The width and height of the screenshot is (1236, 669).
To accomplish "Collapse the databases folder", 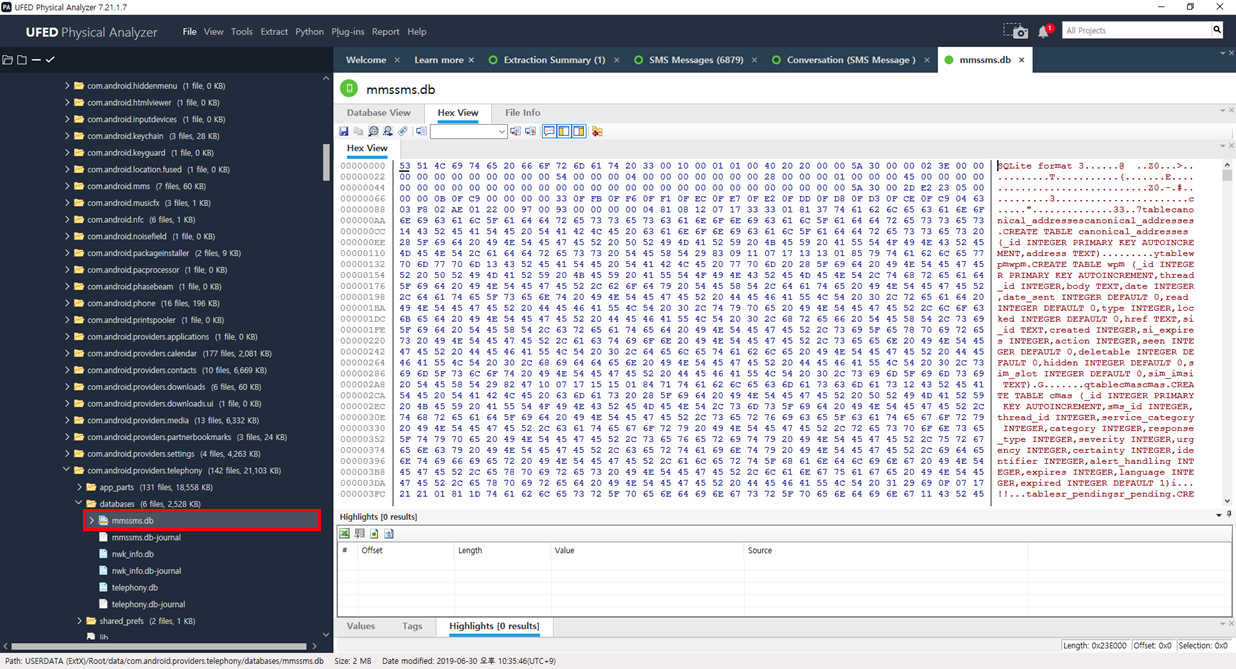I will click(x=79, y=504).
